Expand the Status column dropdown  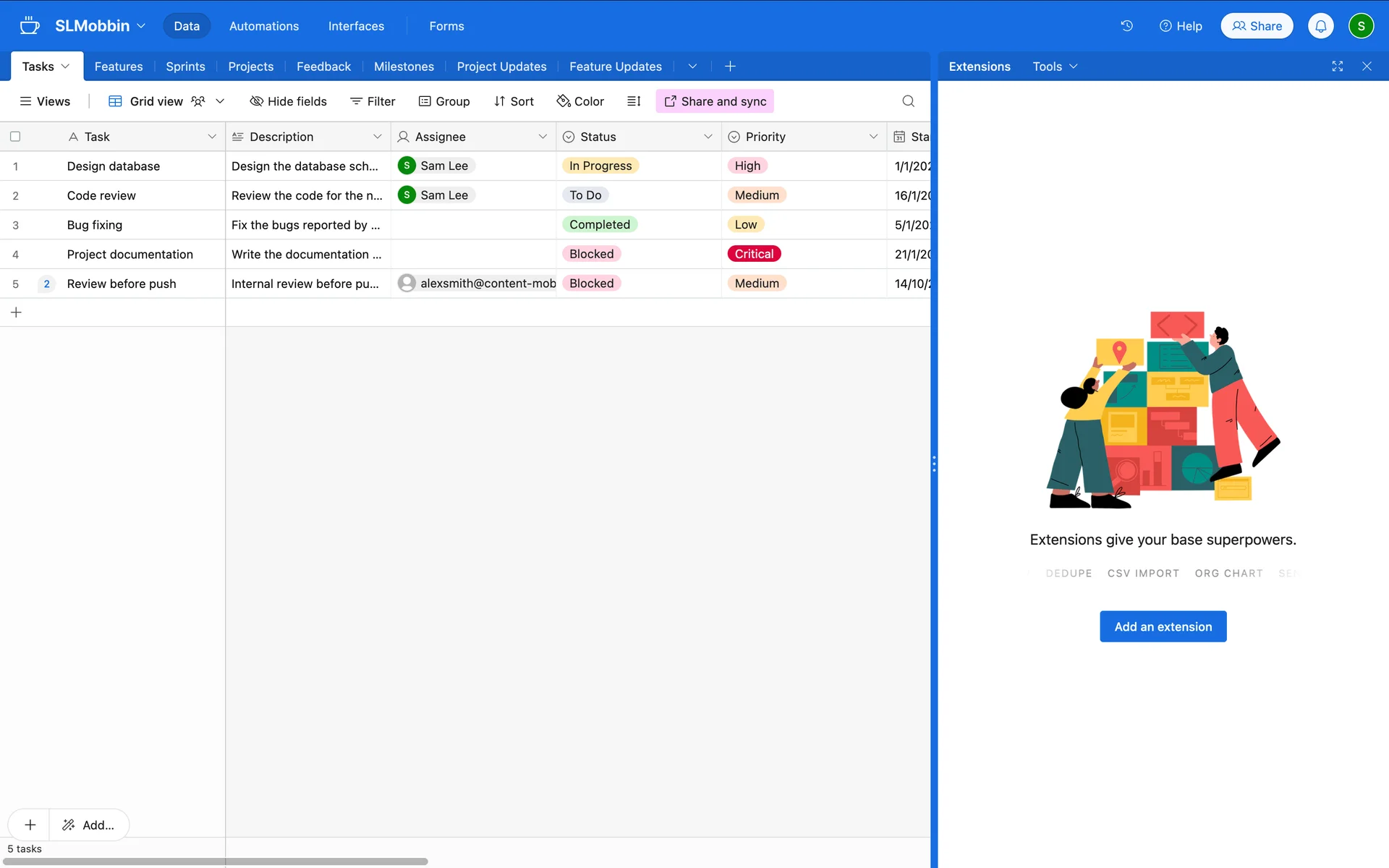click(708, 137)
